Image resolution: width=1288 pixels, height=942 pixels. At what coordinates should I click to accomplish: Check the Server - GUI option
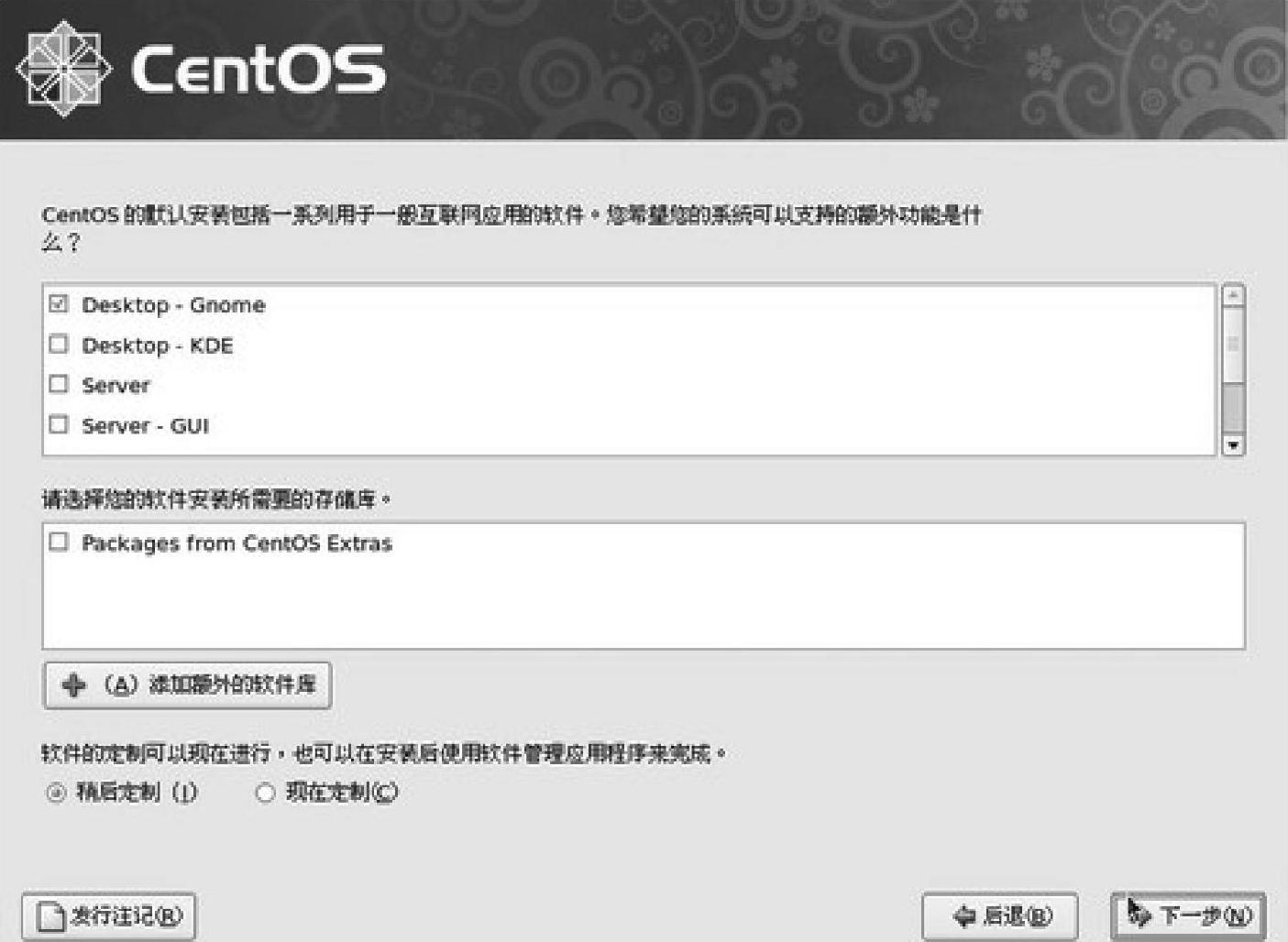tap(59, 424)
